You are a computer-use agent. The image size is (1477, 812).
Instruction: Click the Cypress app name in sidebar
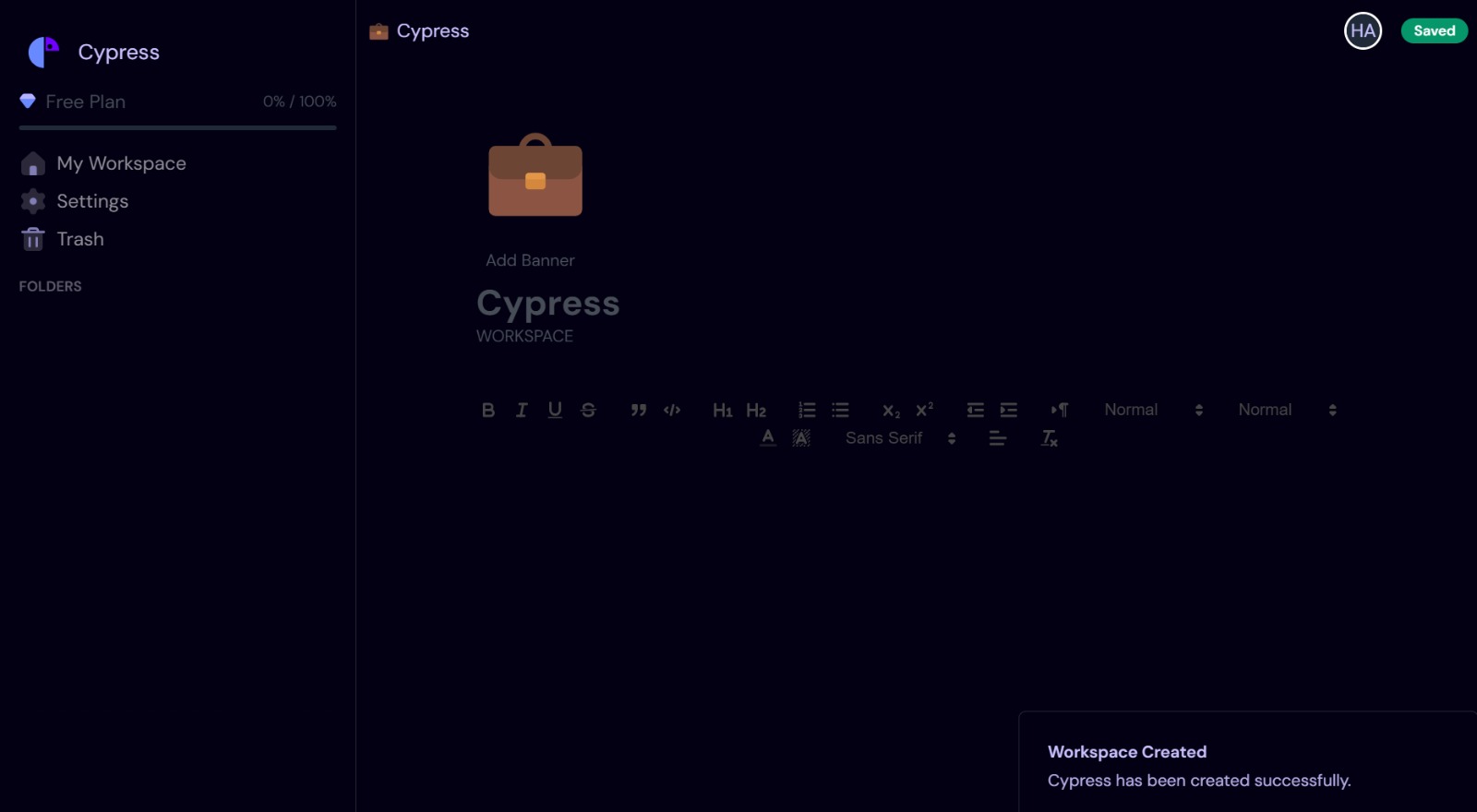pos(118,53)
